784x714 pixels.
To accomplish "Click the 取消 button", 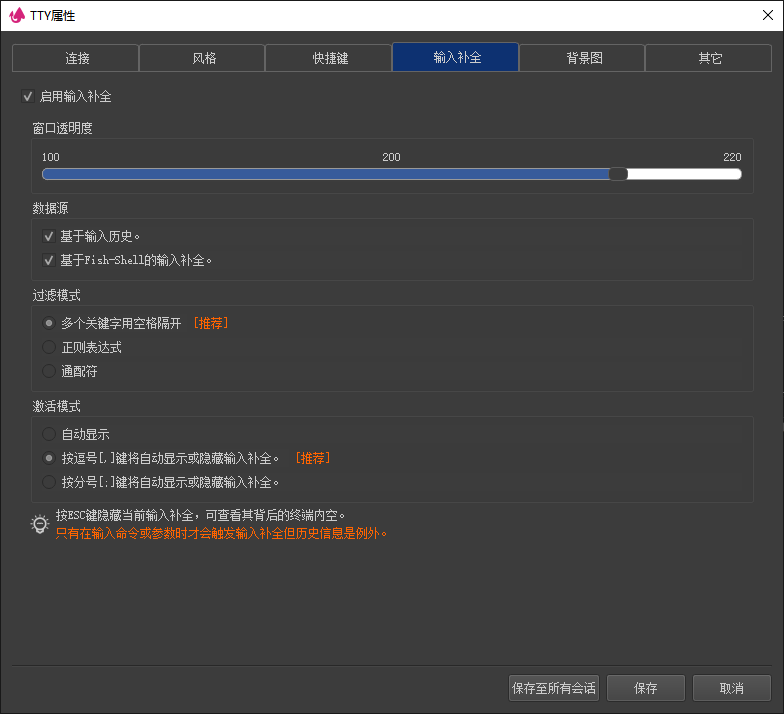I will pos(731,688).
